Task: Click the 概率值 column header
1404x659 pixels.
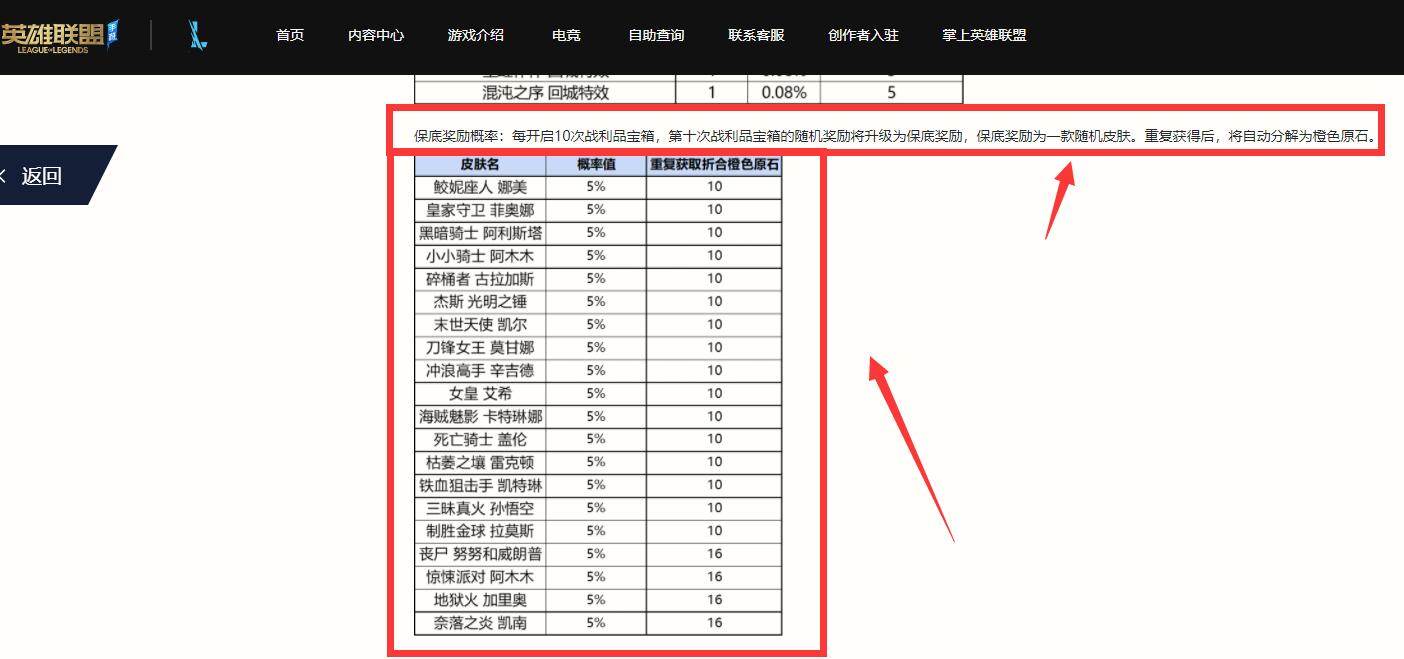Action: 596,164
